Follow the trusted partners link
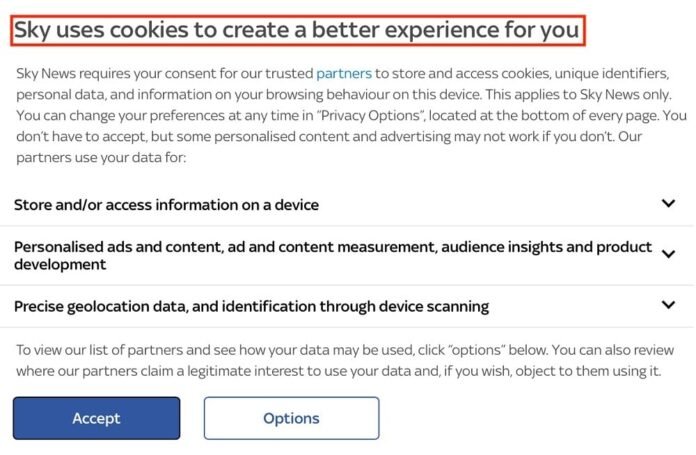This screenshot has height=455, width=696. (x=343, y=73)
